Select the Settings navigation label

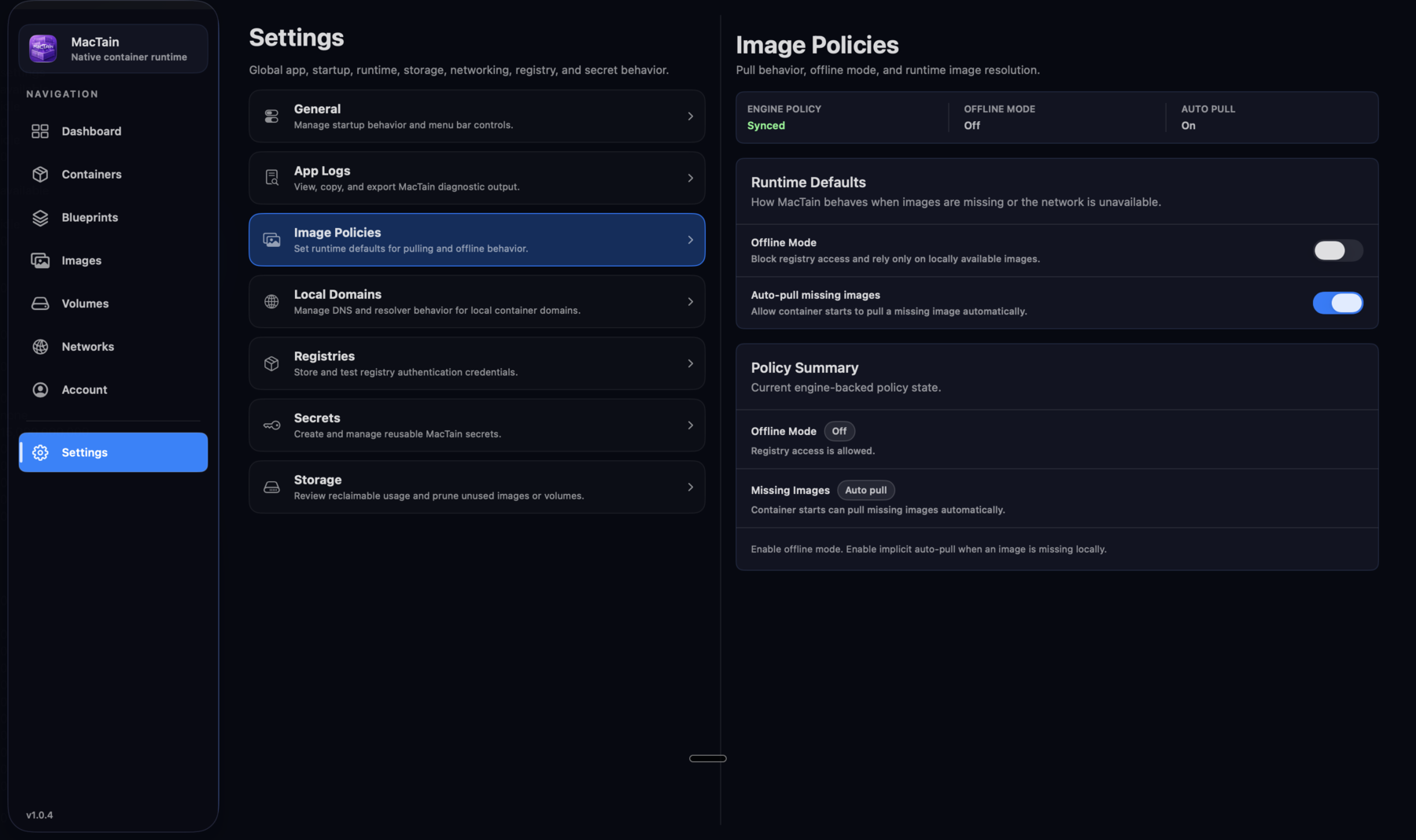pos(84,452)
